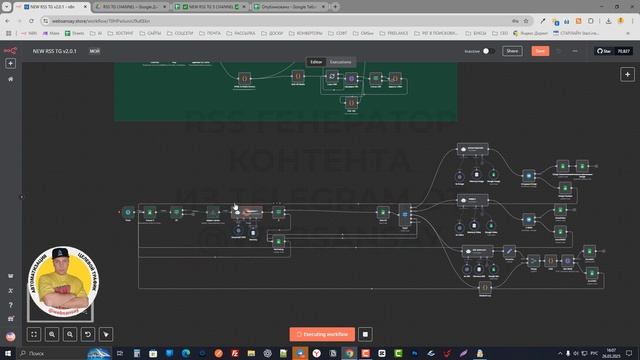Screen dimensions: 640x360
Task: Click the user avatar in the sidebar
Action: 11,336
